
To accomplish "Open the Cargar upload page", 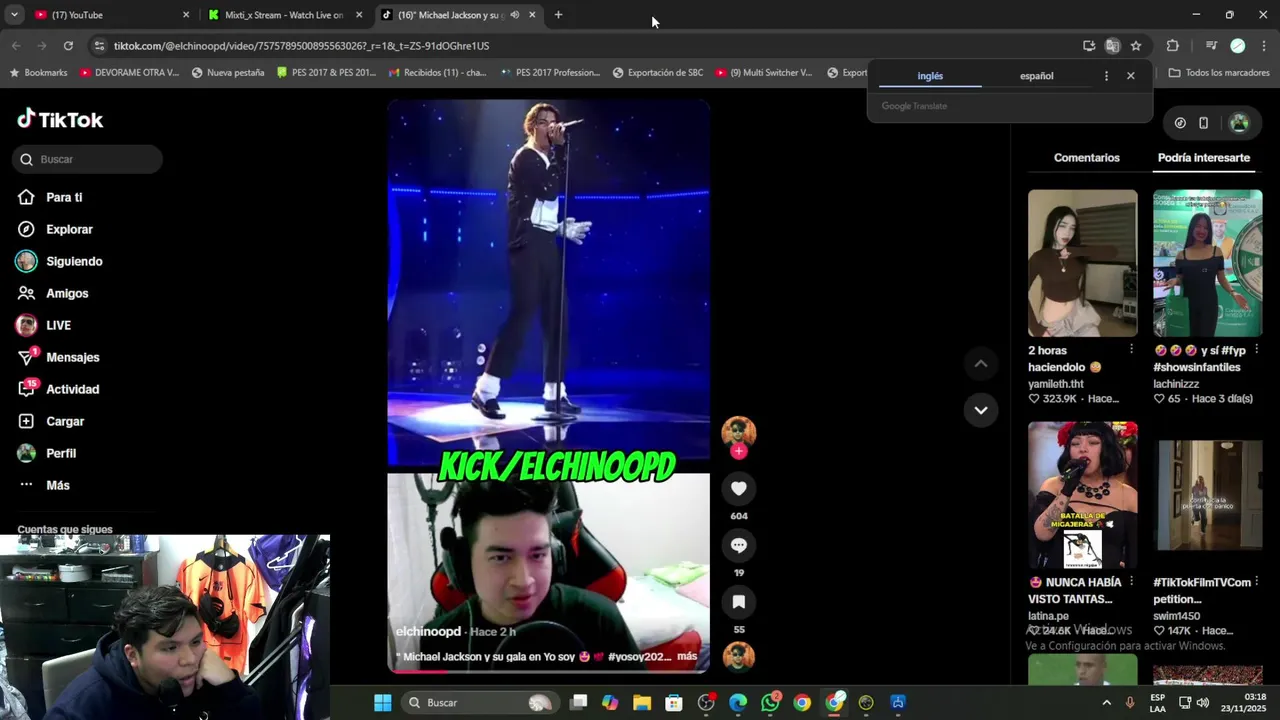I will 65,421.
